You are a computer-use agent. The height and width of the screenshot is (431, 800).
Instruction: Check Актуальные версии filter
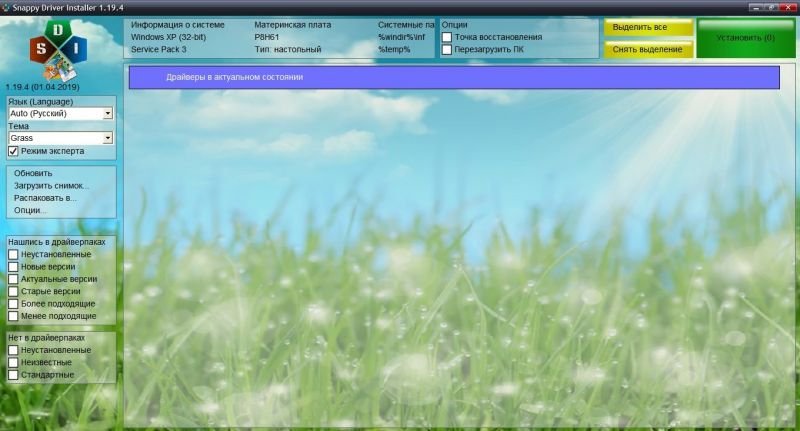point(14,279)
